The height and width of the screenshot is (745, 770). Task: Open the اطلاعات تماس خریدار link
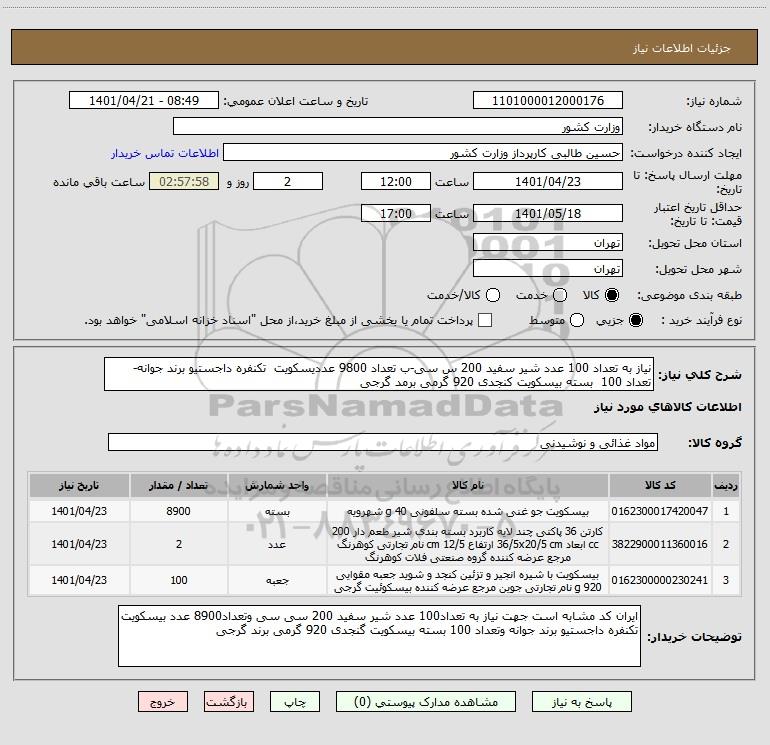pos(165,153)
